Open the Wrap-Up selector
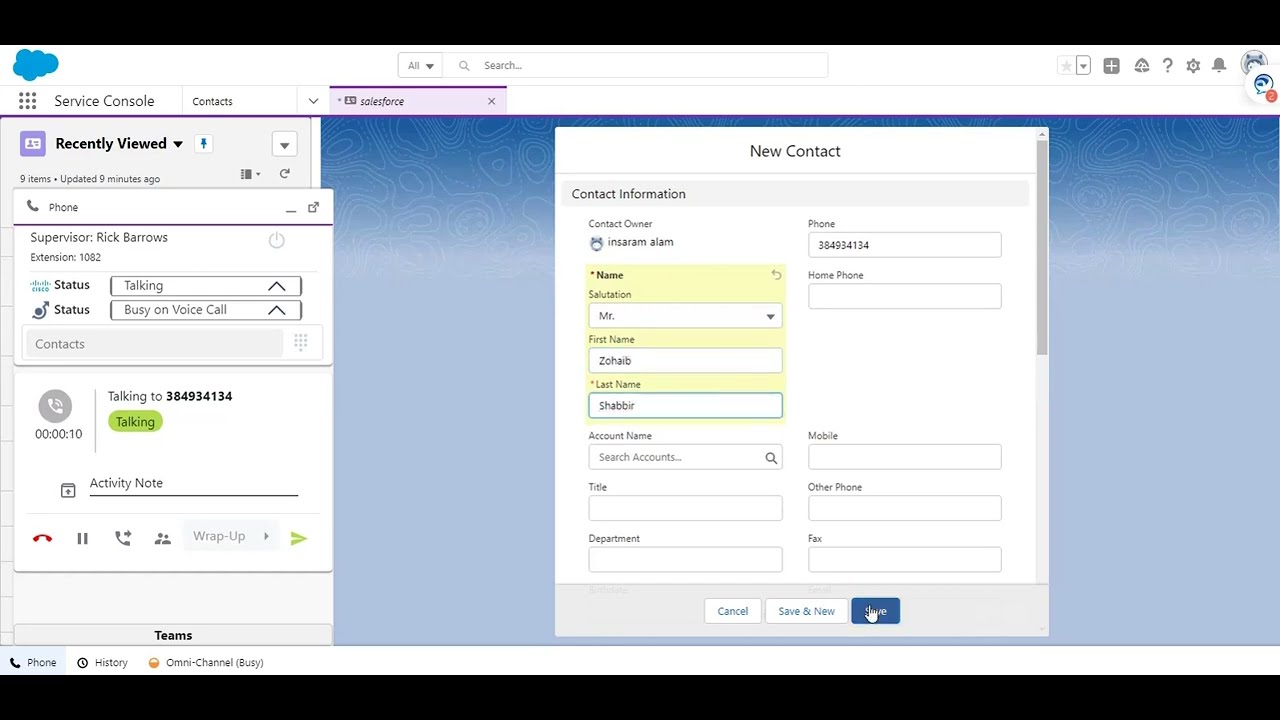This screenshot has height=720, width=1280. 231,537
